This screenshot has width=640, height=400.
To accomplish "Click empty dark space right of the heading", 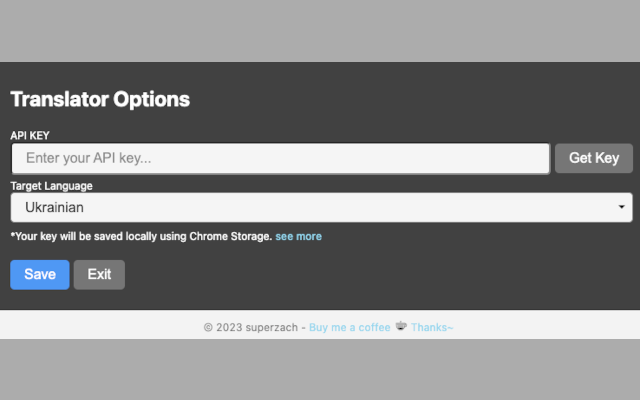I will point(420,99).
